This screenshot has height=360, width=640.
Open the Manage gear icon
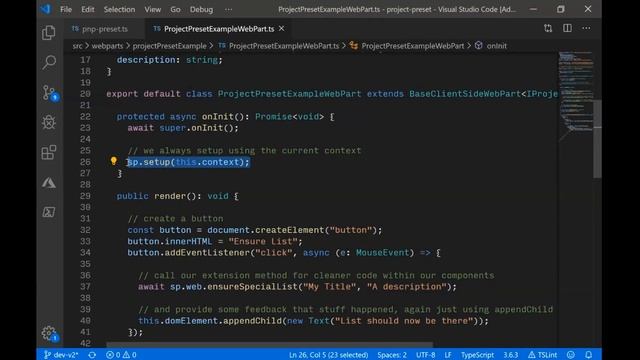pyautogui.click(x=49, y=333)
